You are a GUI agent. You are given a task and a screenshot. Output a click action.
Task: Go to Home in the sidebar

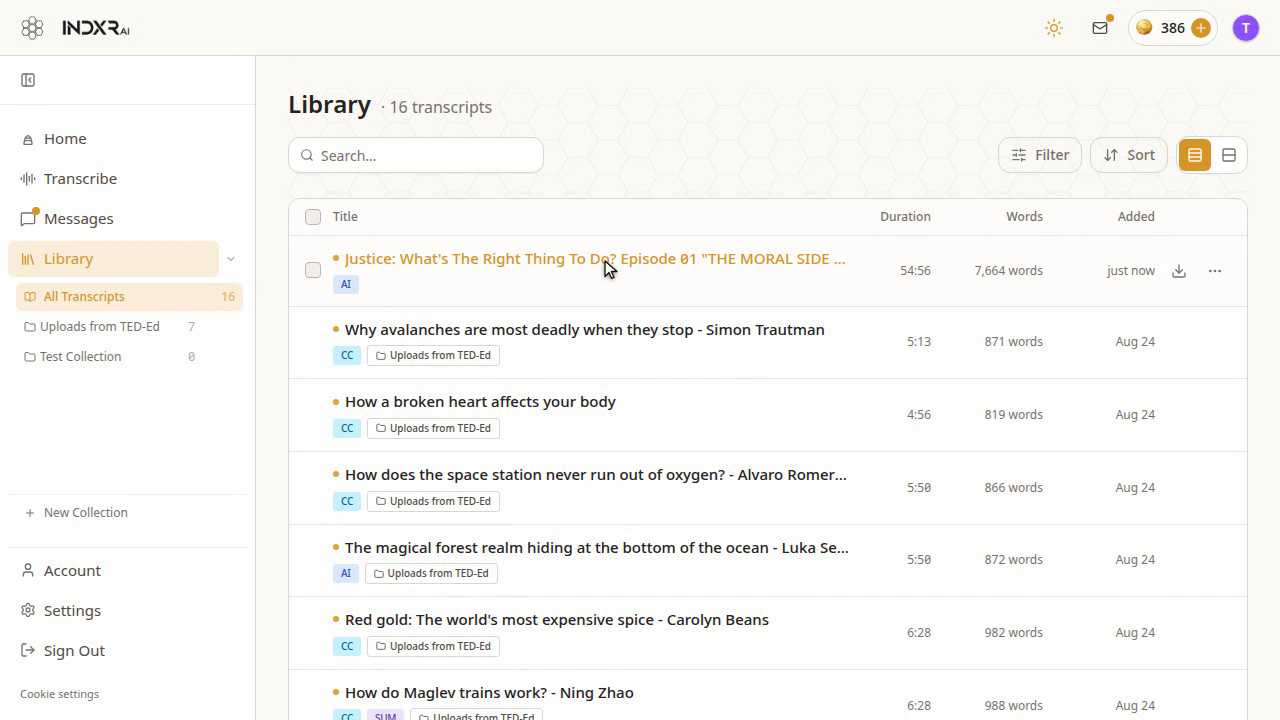[x=113, y=139]
